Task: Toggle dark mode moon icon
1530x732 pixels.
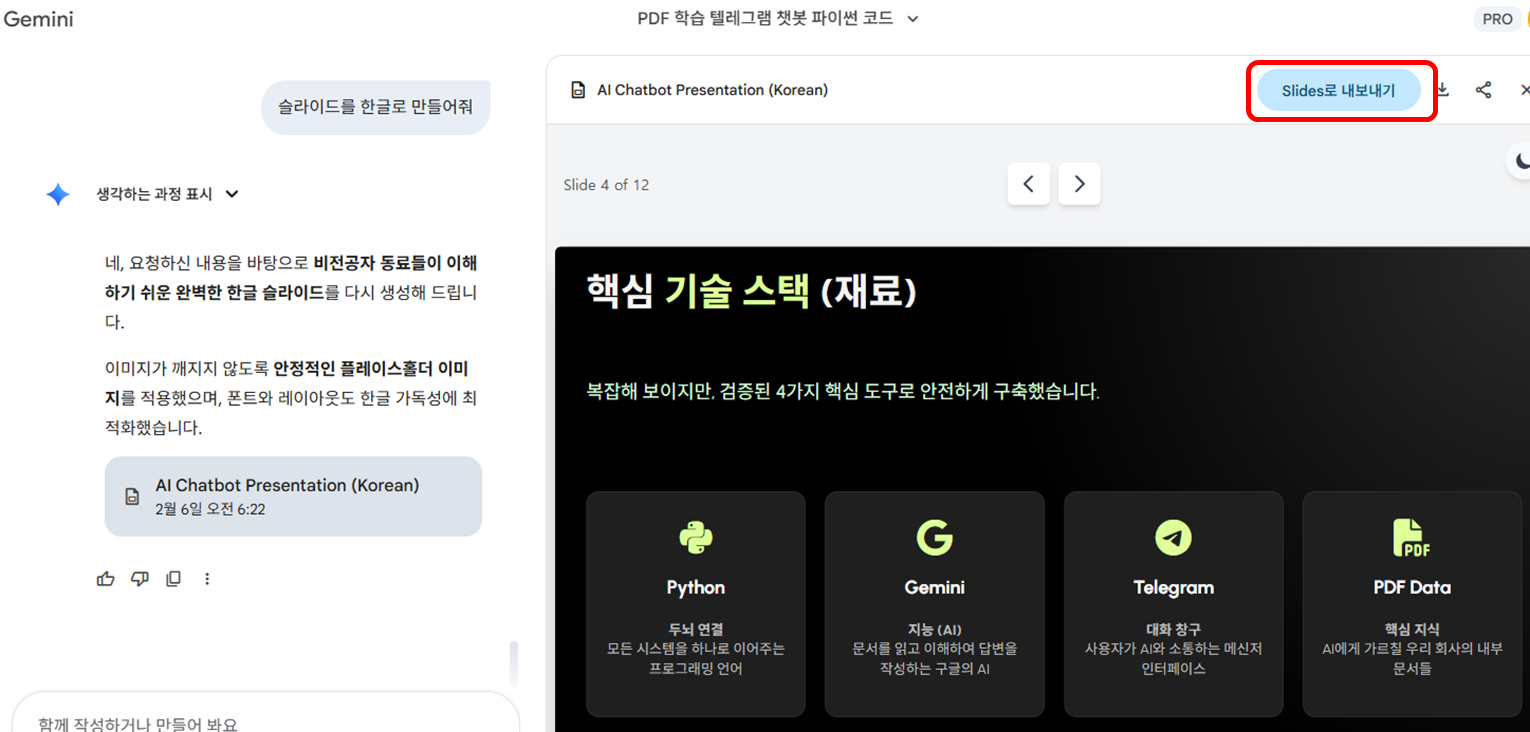Action: pos(1521,160)
